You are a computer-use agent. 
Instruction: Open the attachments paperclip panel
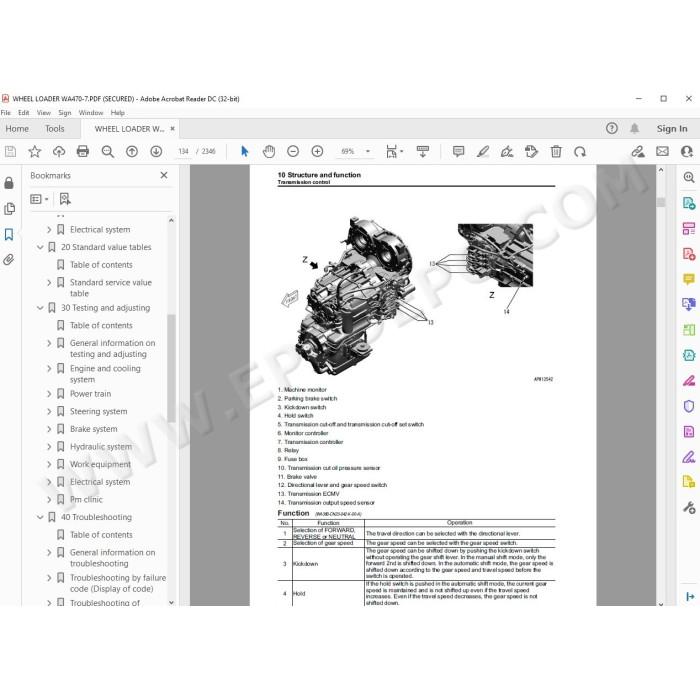pos(9,260)
